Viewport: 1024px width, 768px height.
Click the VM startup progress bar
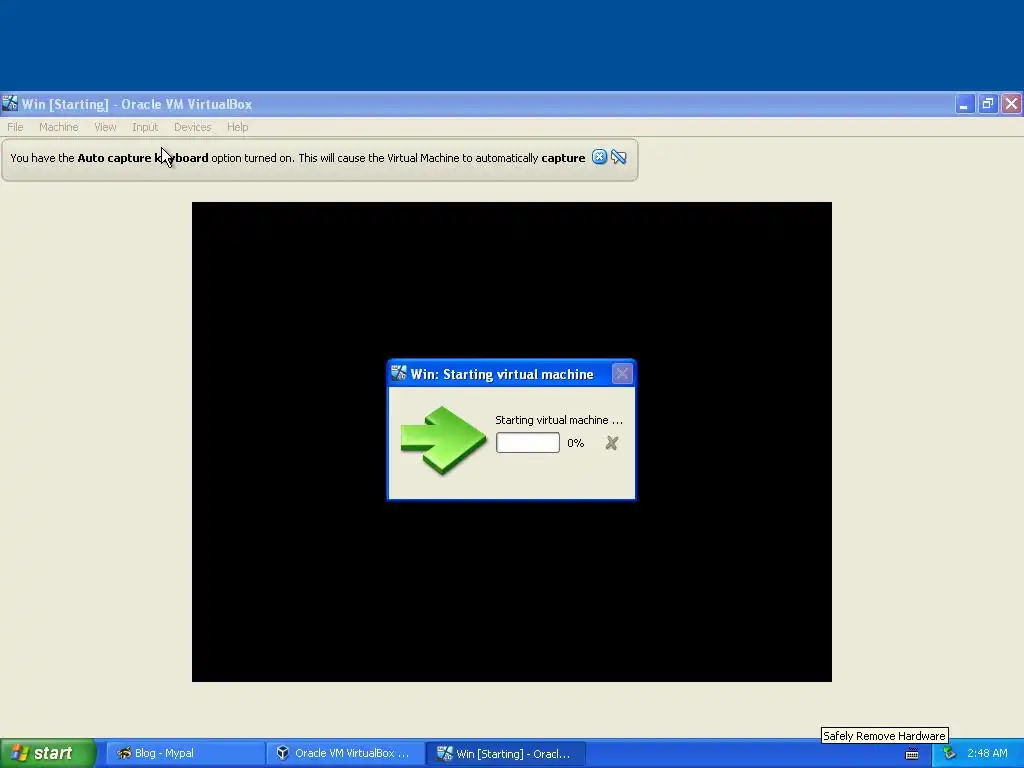click(528, 442)
